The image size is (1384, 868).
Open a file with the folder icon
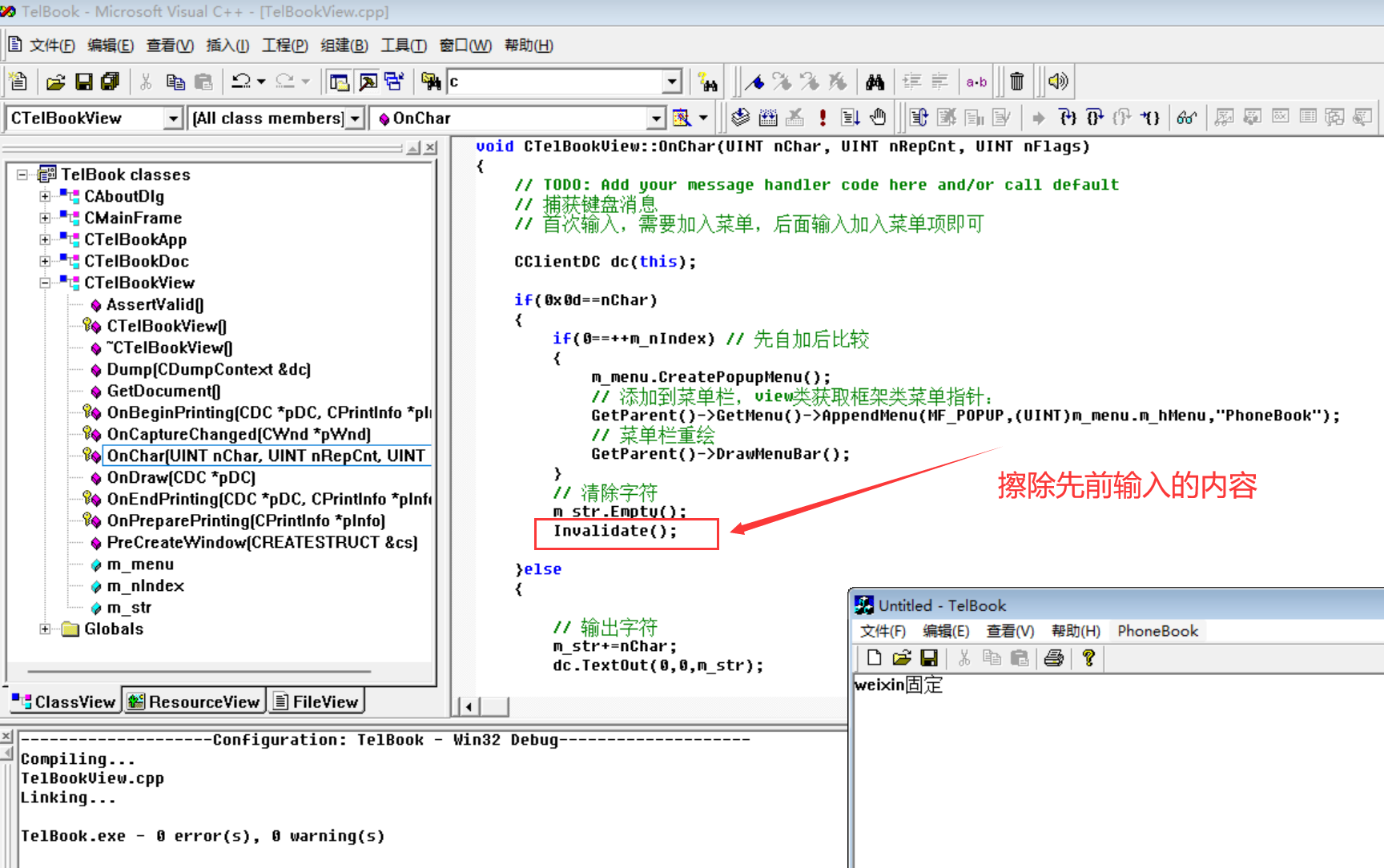55,81
